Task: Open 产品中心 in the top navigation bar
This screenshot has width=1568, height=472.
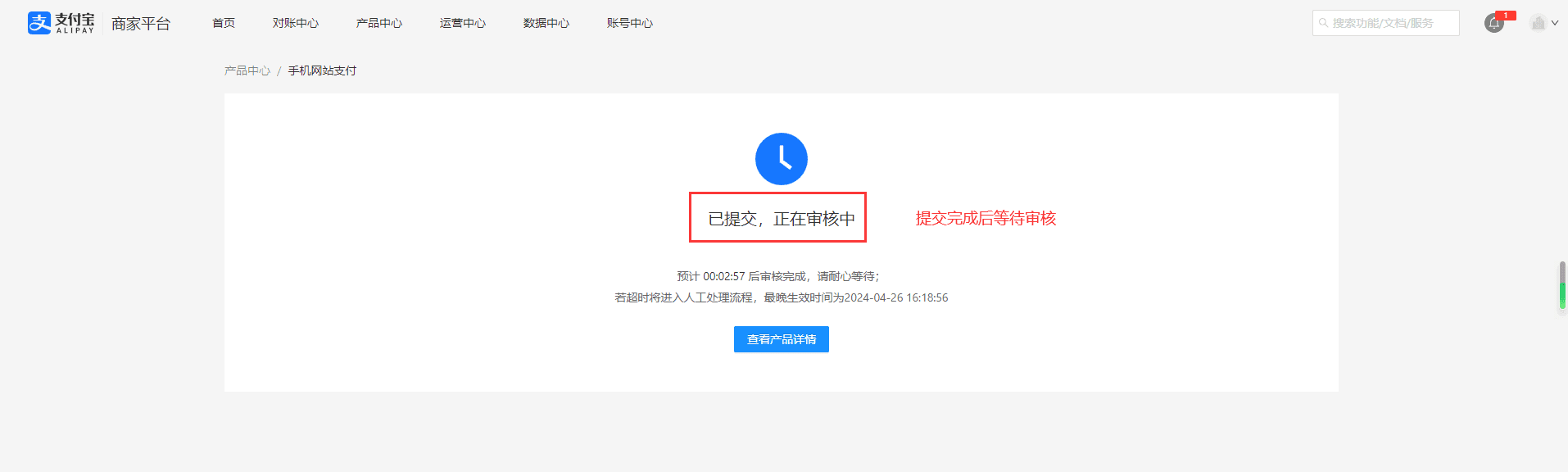Action: tap(379, 23)
